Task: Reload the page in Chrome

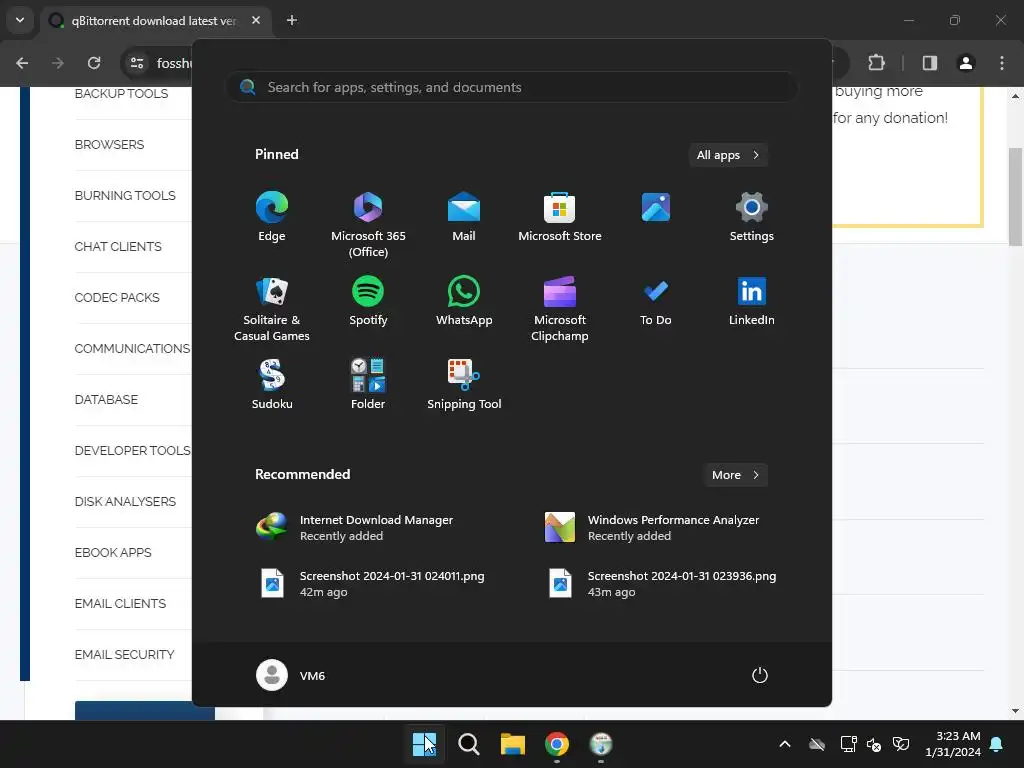Action: 94,63
